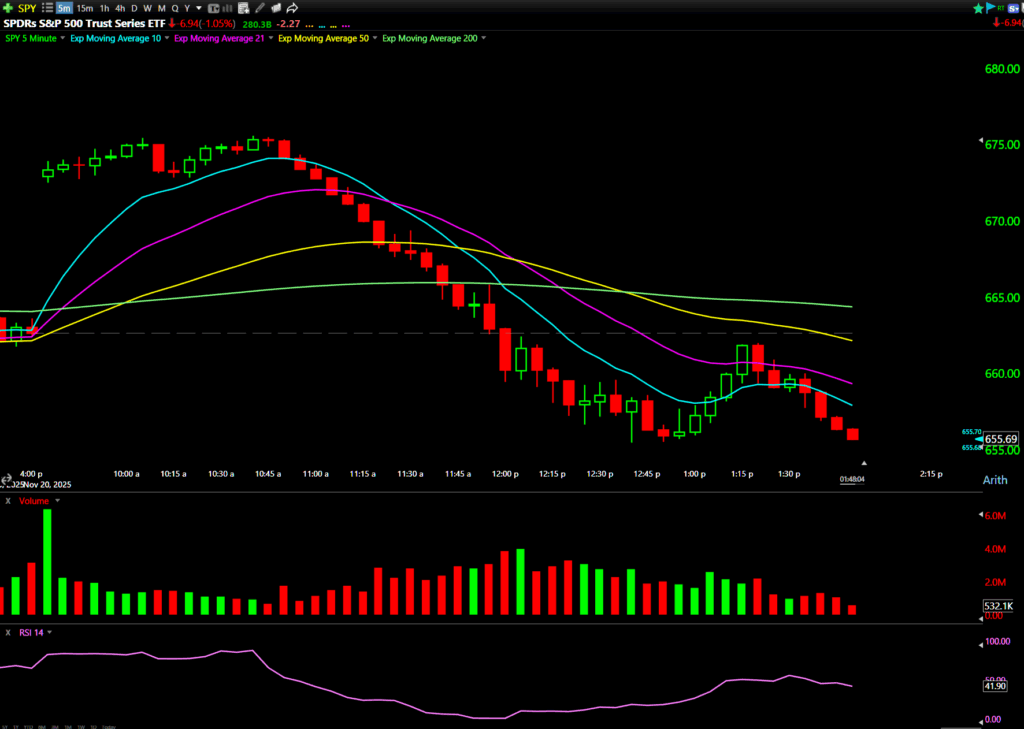Open the Exp Moving Average 50 label
1024x729 pixels.
pos(324,38)
